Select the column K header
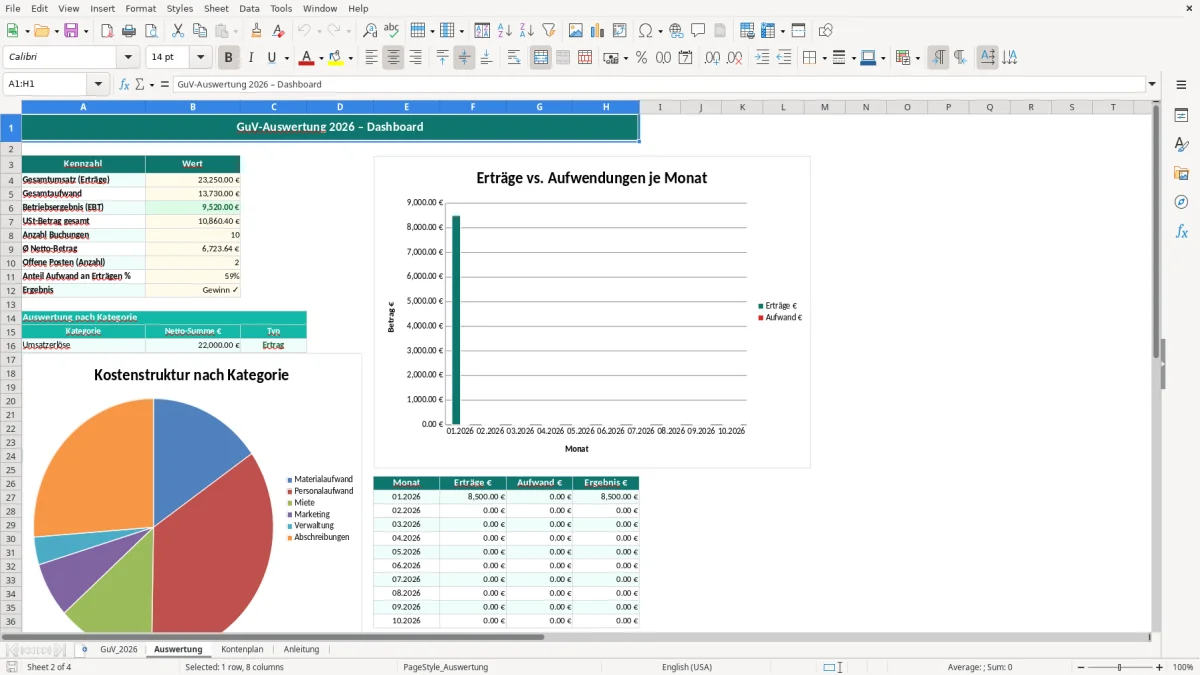Screen dimensions: 1200x675 [x=742, y=107]
